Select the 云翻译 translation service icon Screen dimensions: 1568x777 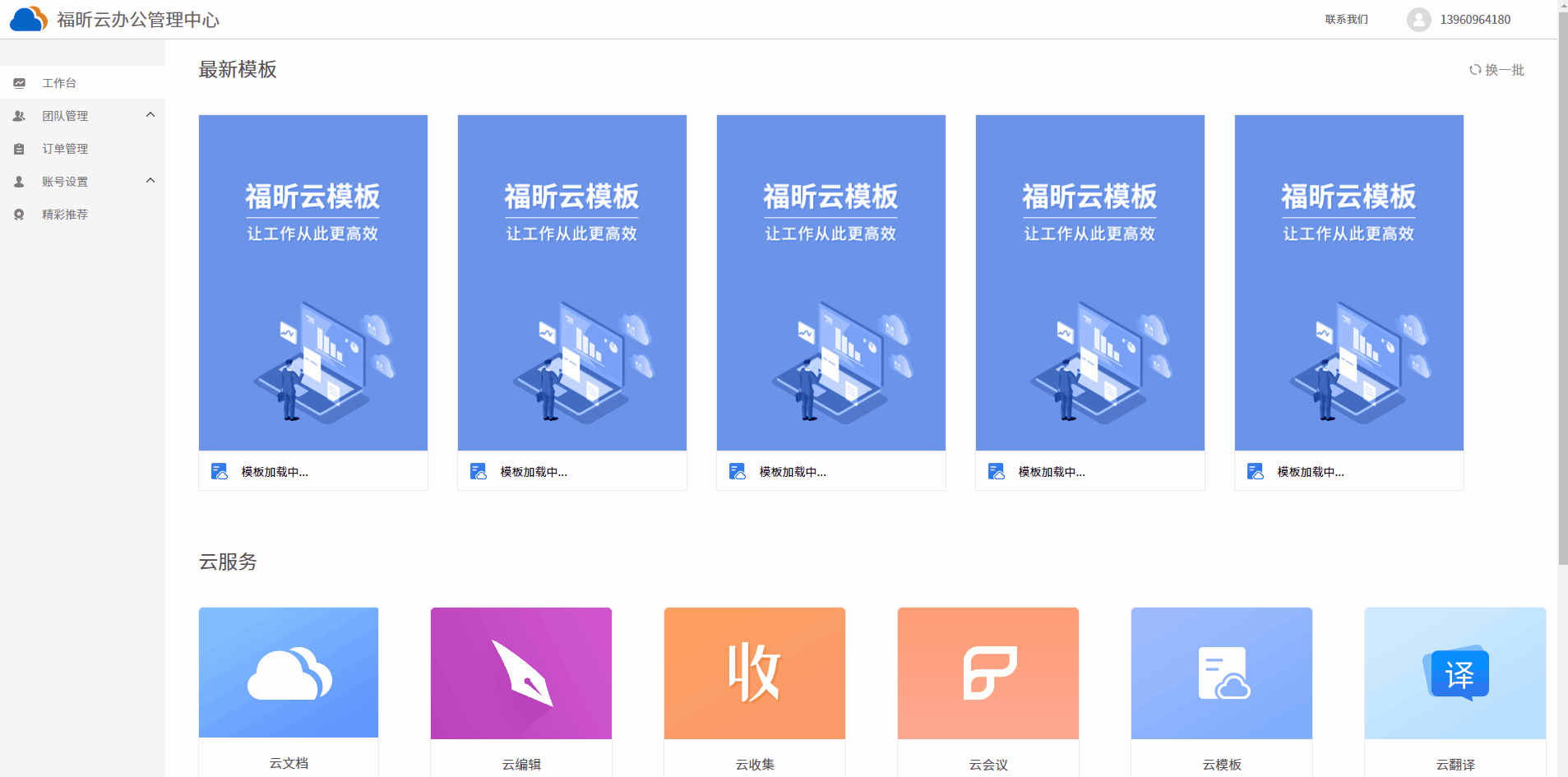coord(1454,673)
